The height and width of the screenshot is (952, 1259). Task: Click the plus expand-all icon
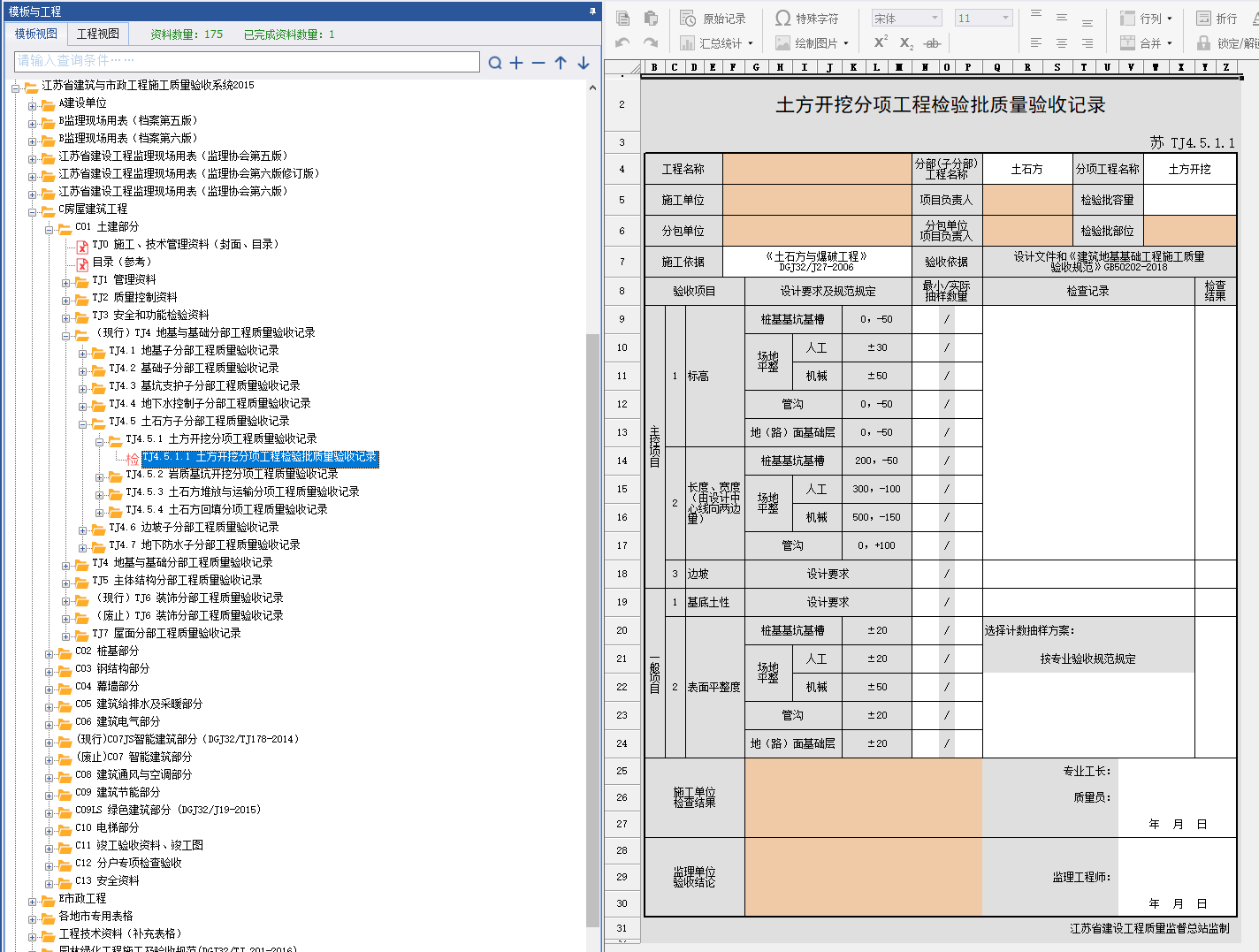click(516, 63)
